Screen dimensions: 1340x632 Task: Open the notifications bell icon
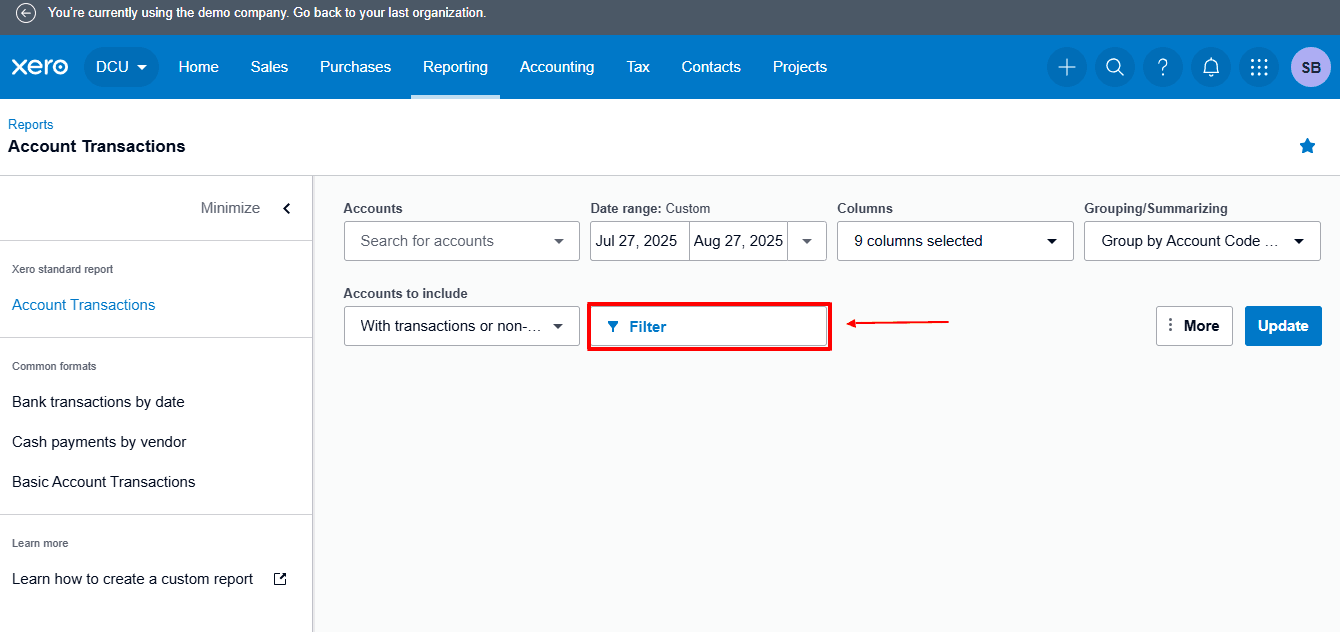(x=1210, y=67)
